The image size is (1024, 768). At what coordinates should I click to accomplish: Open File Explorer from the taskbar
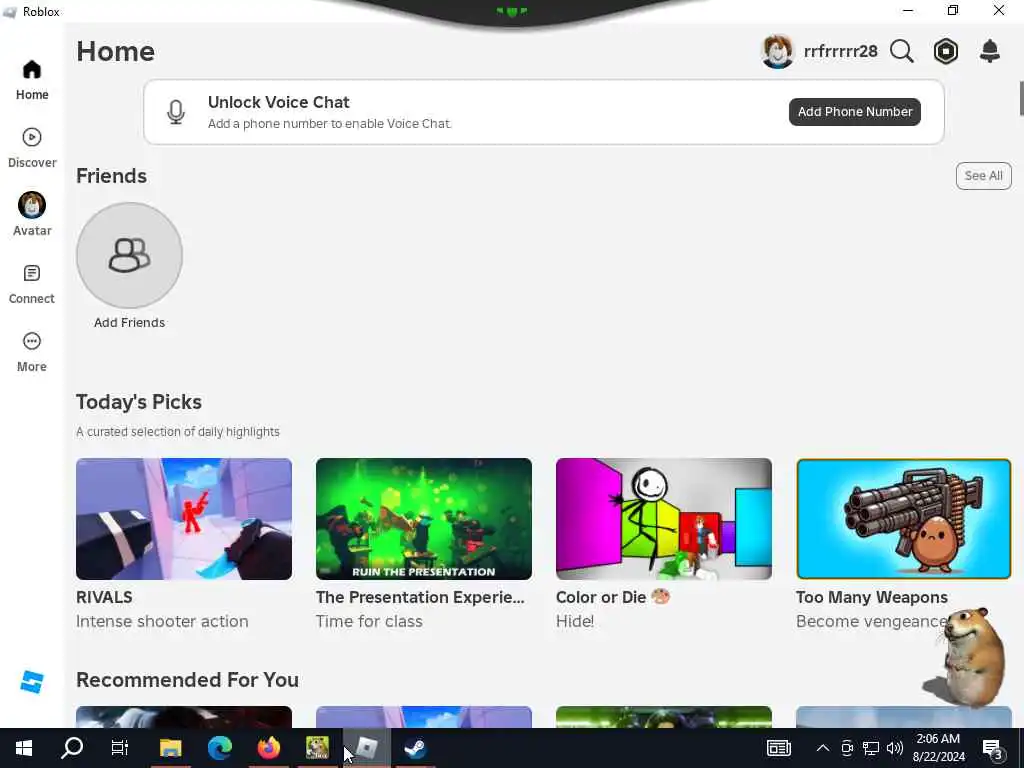click(170, 748)
